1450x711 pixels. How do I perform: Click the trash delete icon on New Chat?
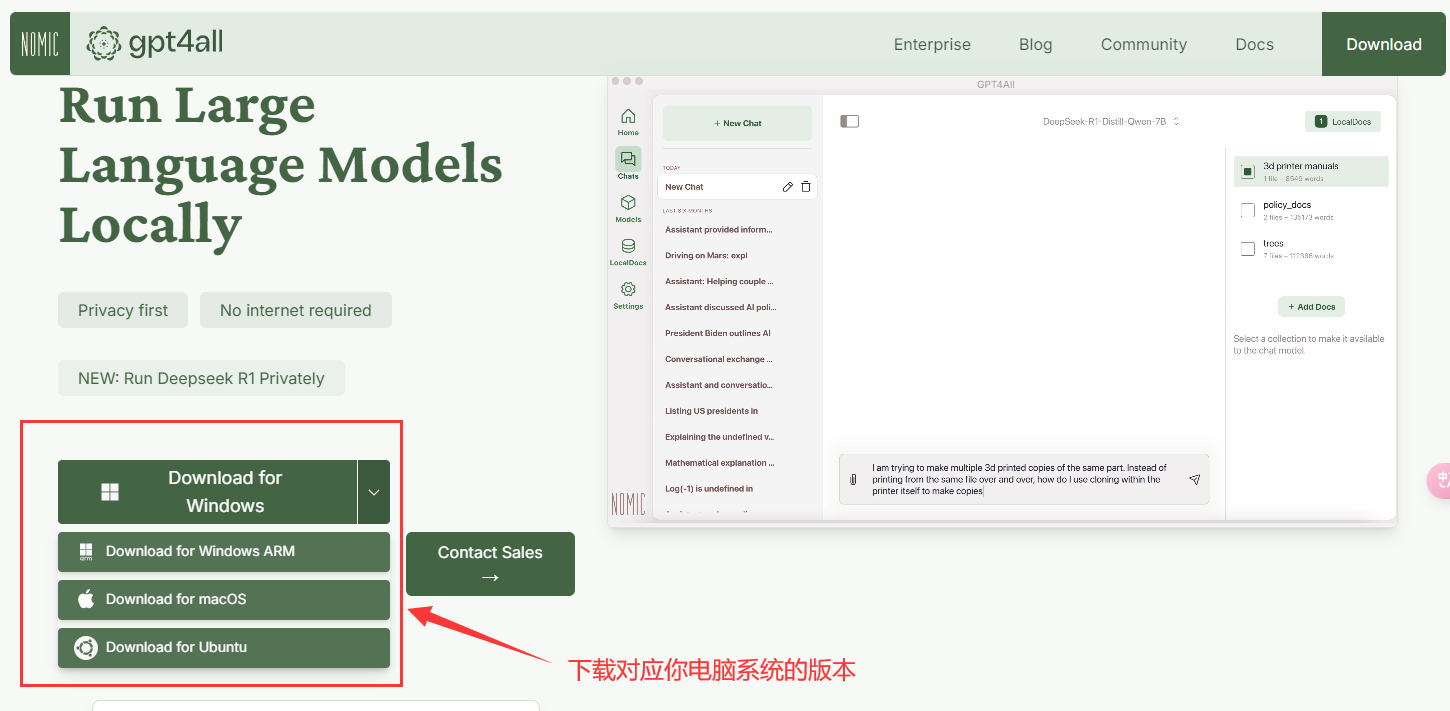806,187
